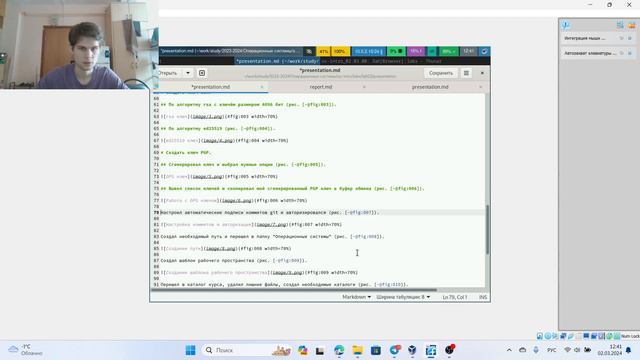
Task: Click the purple percentage indicator in top bar
Action: pyautogui.click(x=416, y=51)
